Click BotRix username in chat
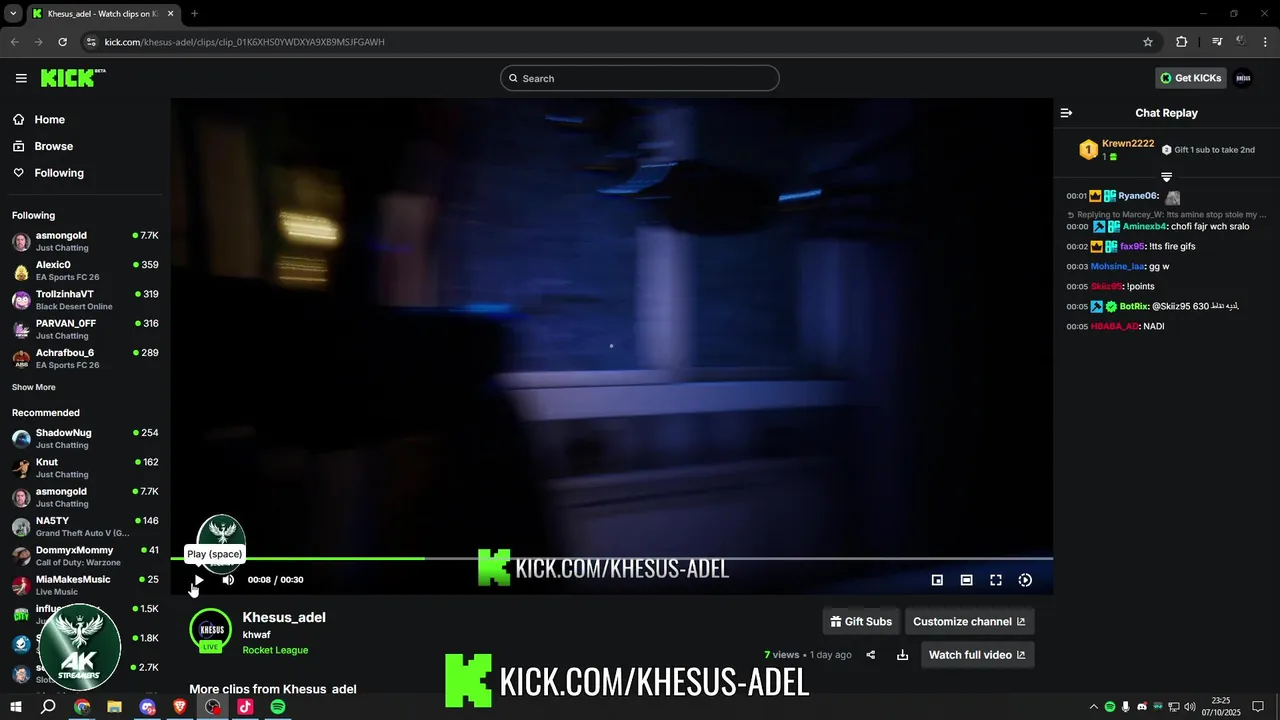 [1134, 306]
